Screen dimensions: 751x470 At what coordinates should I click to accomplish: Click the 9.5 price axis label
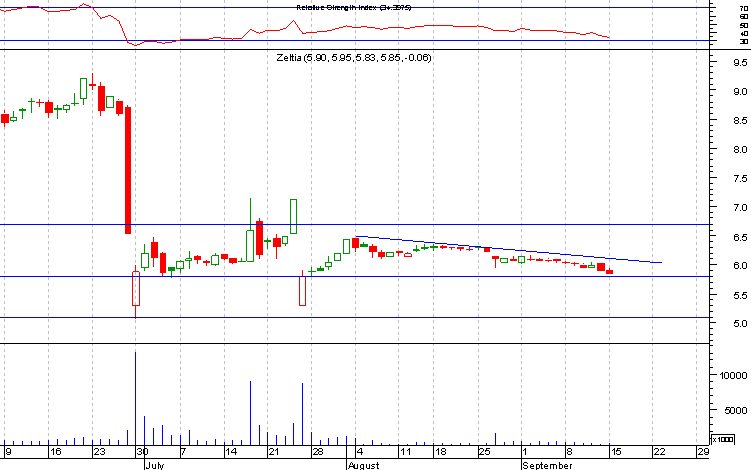[x=740, y=63]
